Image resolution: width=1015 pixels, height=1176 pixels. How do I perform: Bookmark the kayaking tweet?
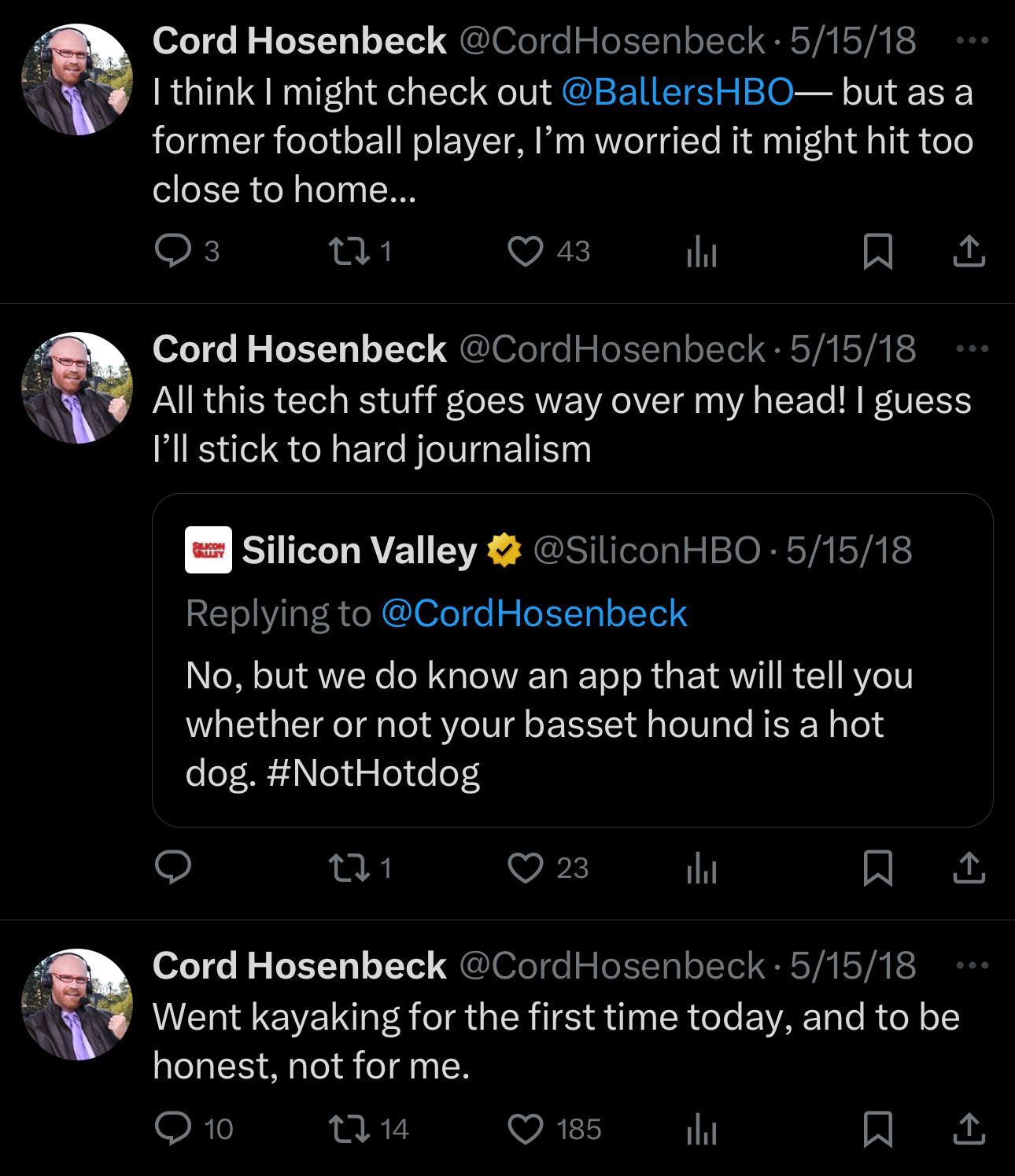point(877,1130)
